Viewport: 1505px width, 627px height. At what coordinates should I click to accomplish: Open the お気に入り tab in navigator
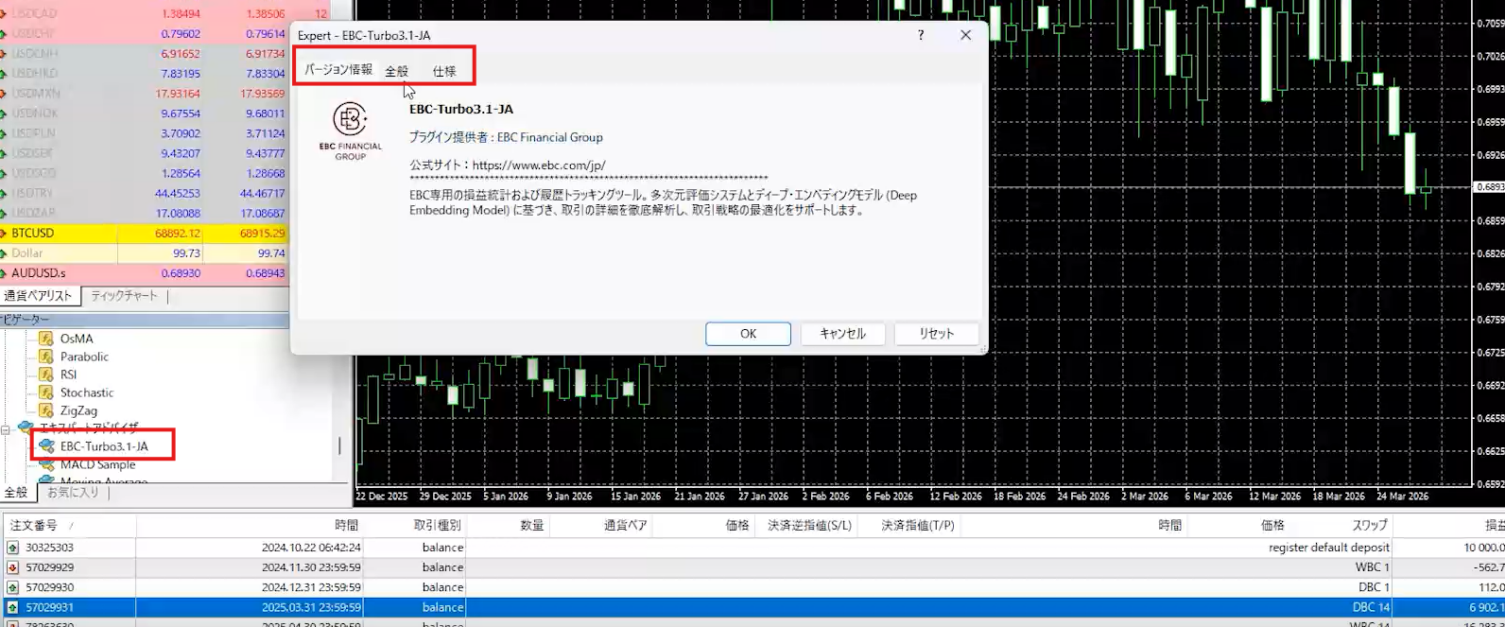72,492
